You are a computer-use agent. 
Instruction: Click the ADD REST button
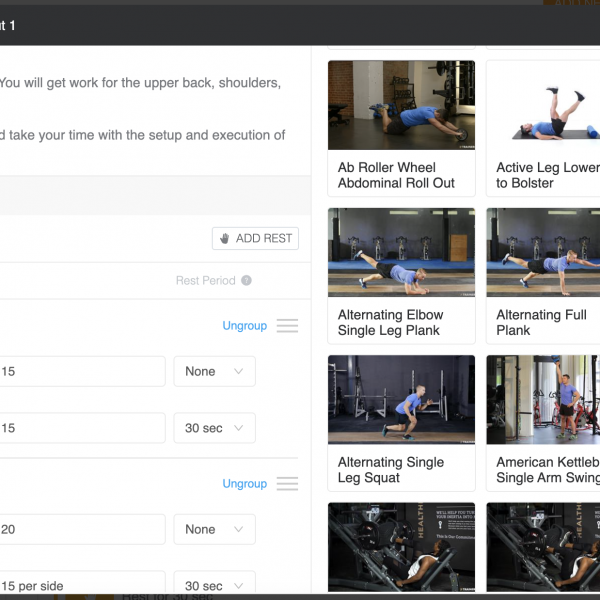(255, 238)
